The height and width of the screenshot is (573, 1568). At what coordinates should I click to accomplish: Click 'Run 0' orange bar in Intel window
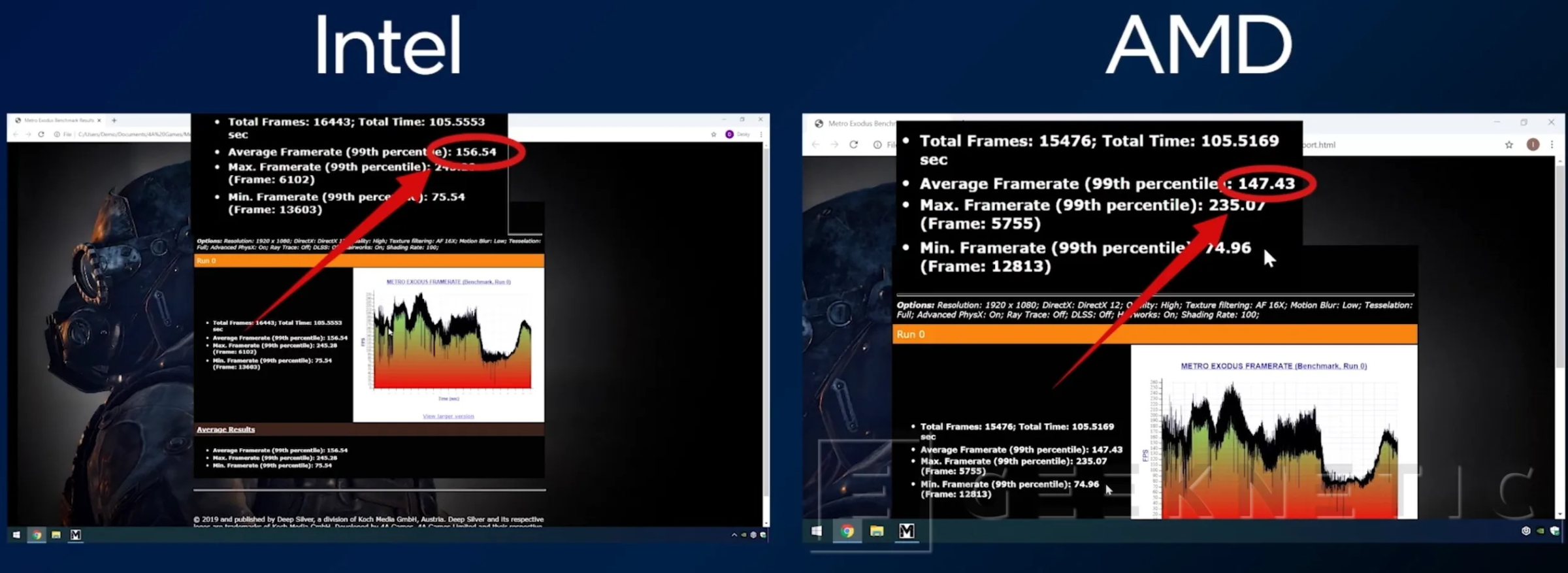click(368, 261)
